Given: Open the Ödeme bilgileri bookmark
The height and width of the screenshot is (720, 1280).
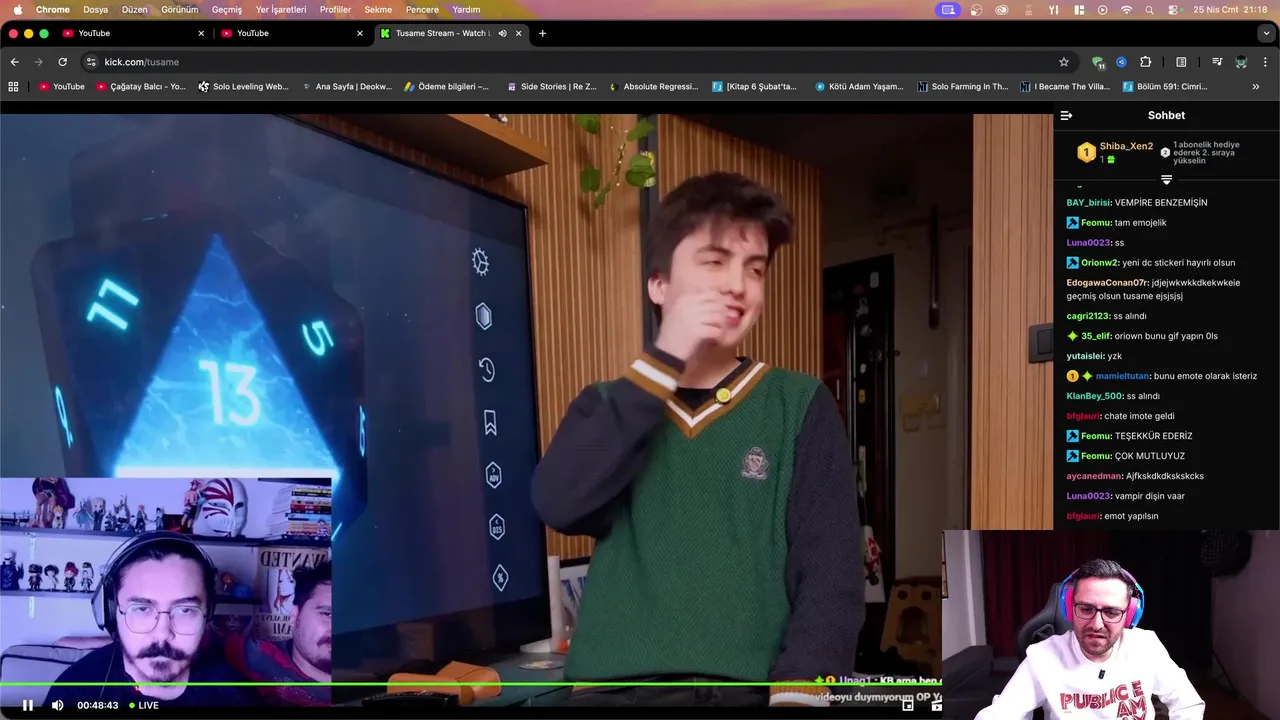Looking at the screenshot, I should pyautogui.click(x=447, y=87).
